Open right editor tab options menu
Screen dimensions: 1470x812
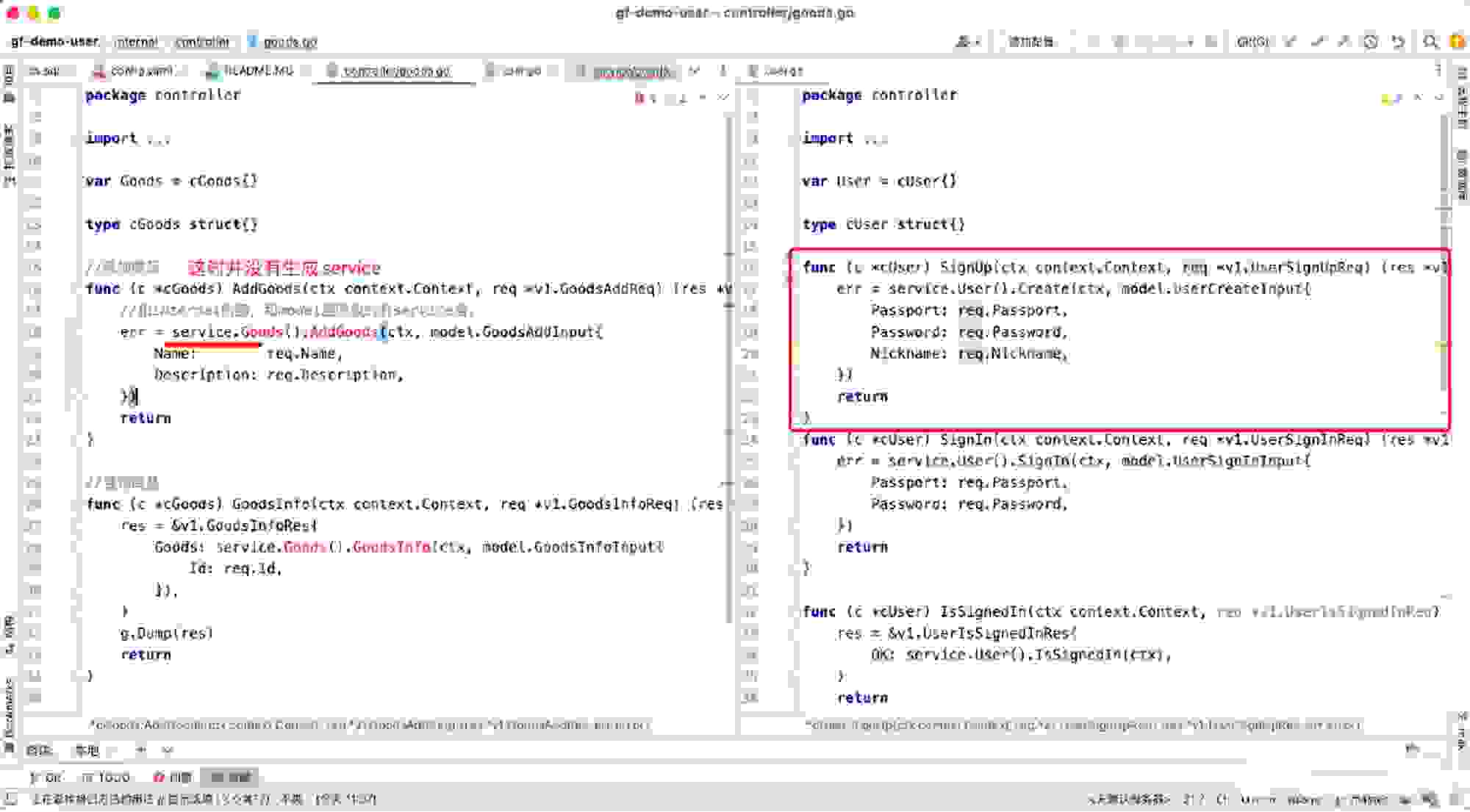point(1438,71)
